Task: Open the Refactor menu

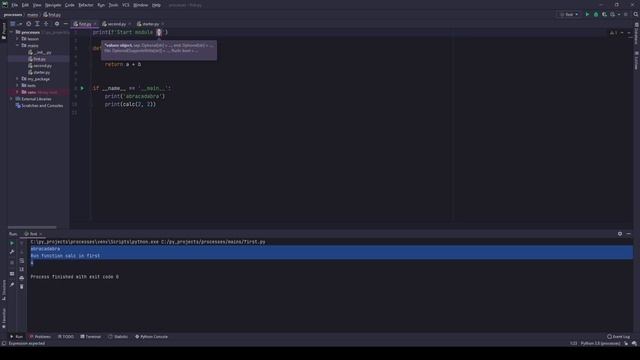Action: [86, 5]
